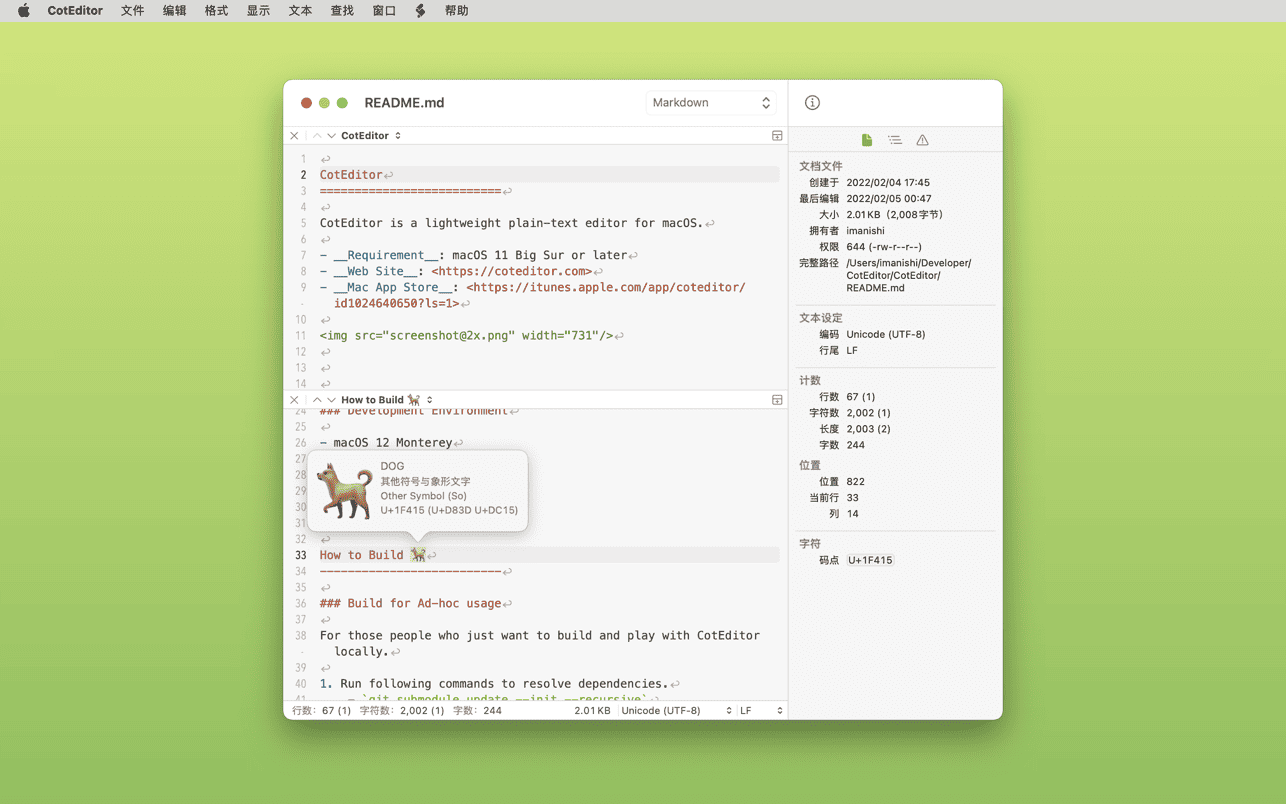
Task: Open the 格式 menu
Action: (x=216, y=11)
